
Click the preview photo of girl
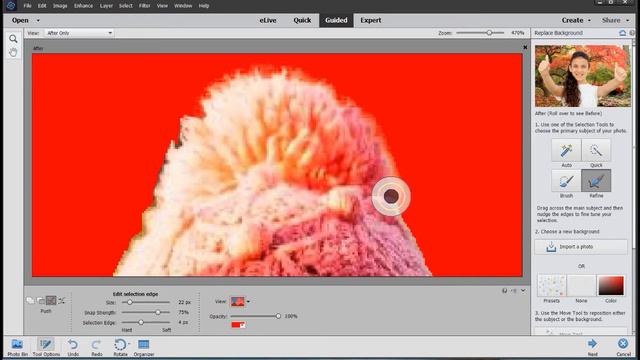click(582, 76)
